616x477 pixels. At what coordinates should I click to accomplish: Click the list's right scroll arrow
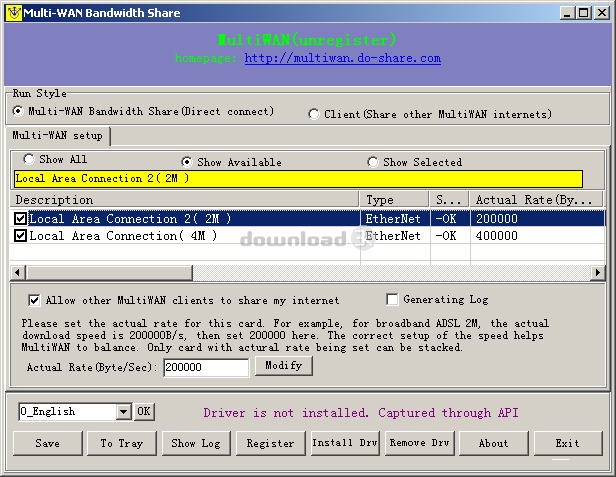[598, 272]
